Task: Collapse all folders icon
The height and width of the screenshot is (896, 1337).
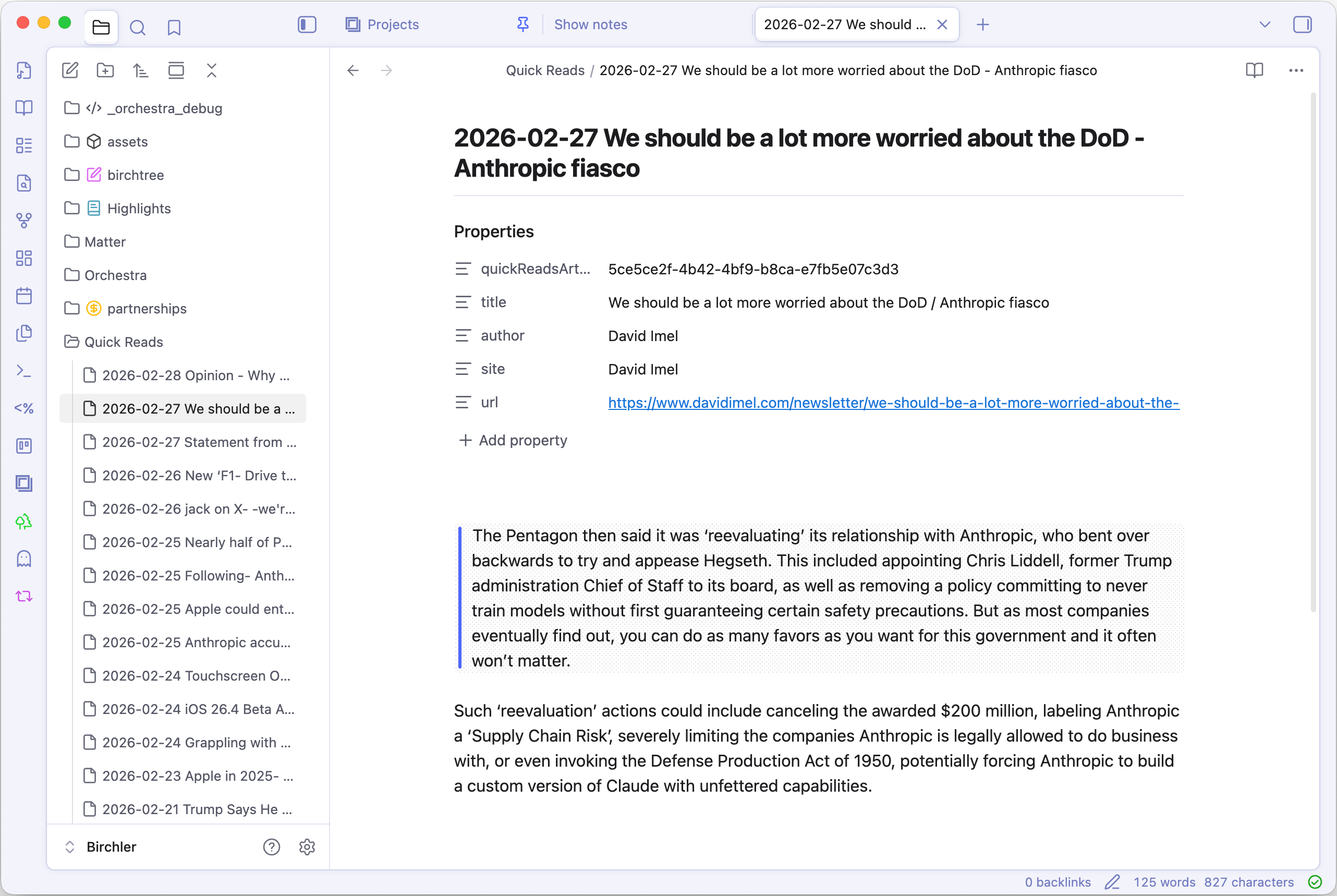Action: (211, 70)
